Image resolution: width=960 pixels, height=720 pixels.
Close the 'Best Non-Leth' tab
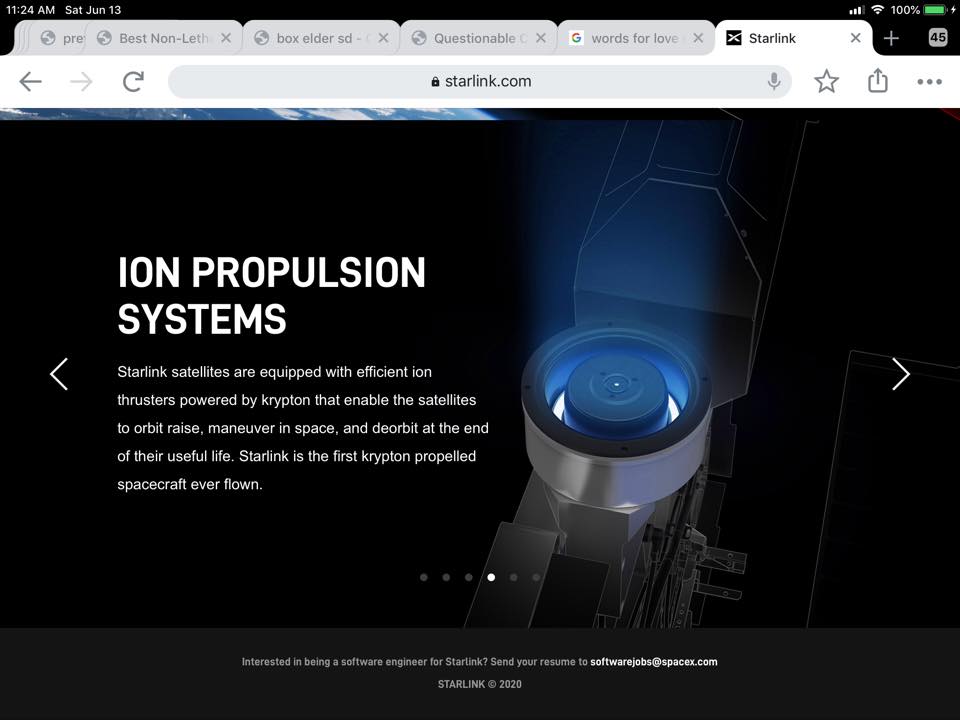tap(226, 38)
